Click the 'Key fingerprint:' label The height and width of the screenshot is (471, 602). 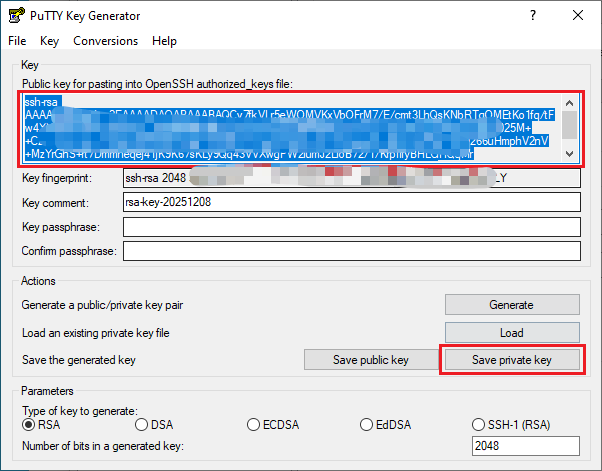click(x=57, y=178)
